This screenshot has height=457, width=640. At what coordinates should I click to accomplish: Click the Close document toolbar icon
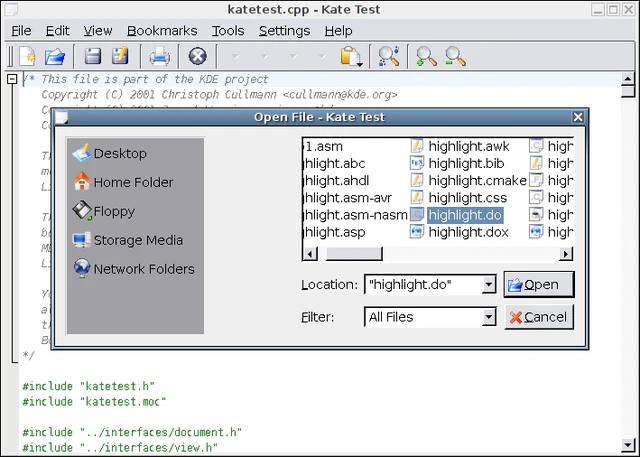[198, 56]
